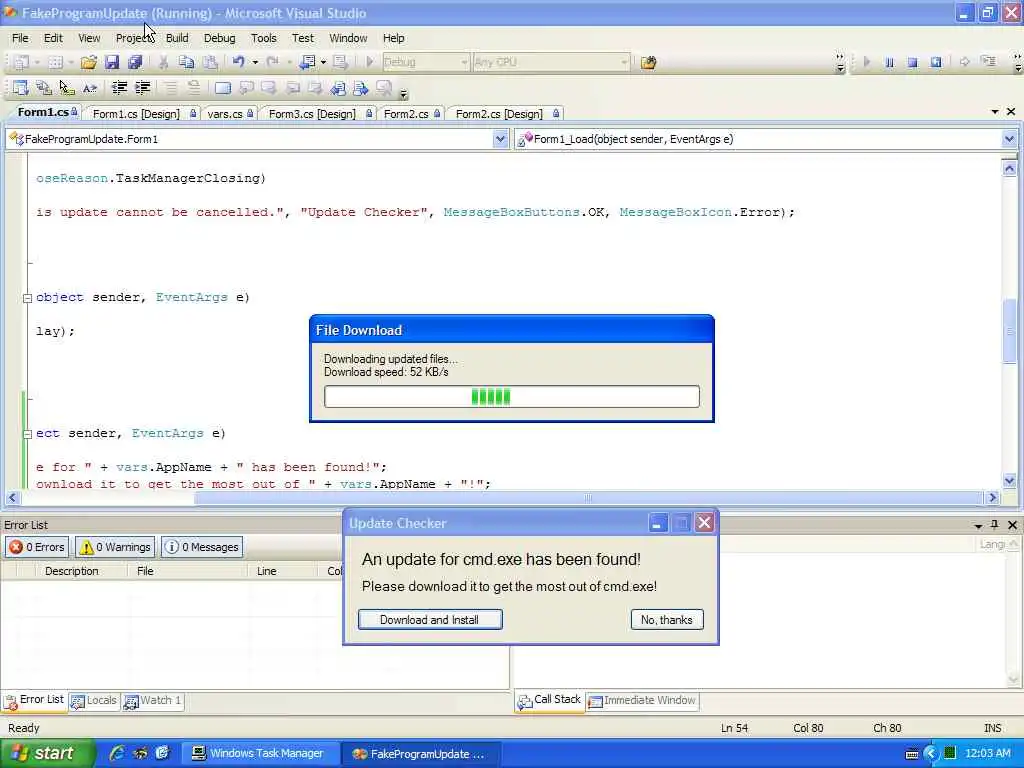Click the Navigate Backward icon

click(x=307, y=62)
